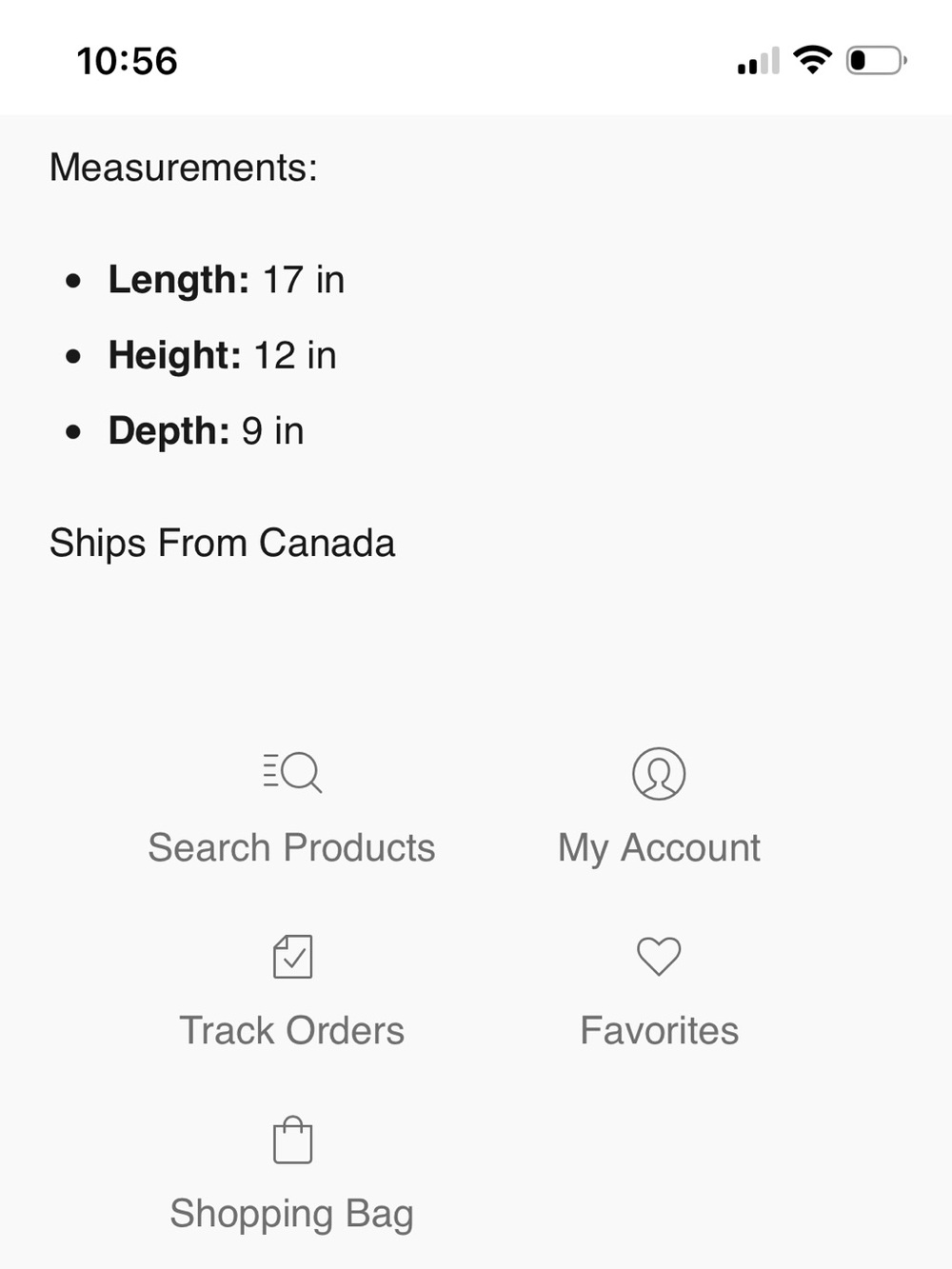Tap the 10:56 clock in status bar
952x1269 pixels.
tap(128, 61)
